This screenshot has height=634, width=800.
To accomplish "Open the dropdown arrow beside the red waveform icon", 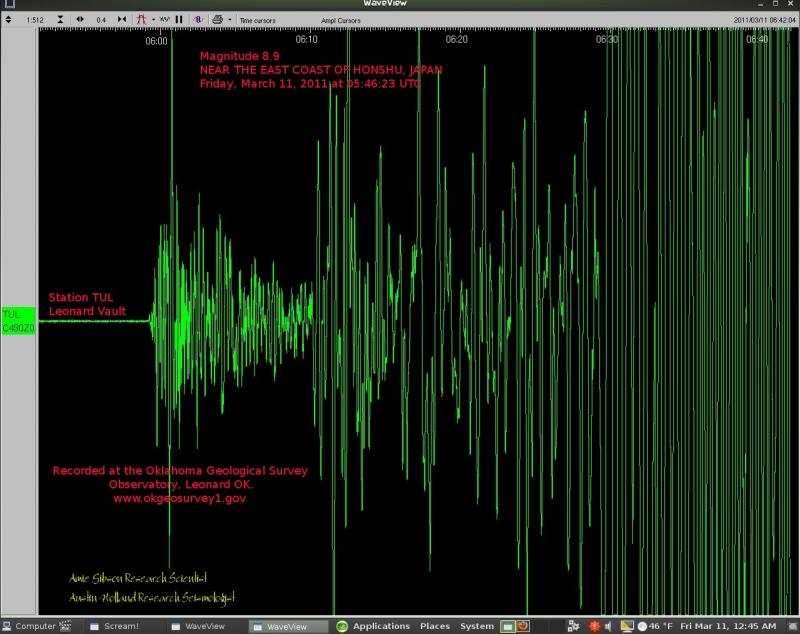I will click(x=153, y=19).
